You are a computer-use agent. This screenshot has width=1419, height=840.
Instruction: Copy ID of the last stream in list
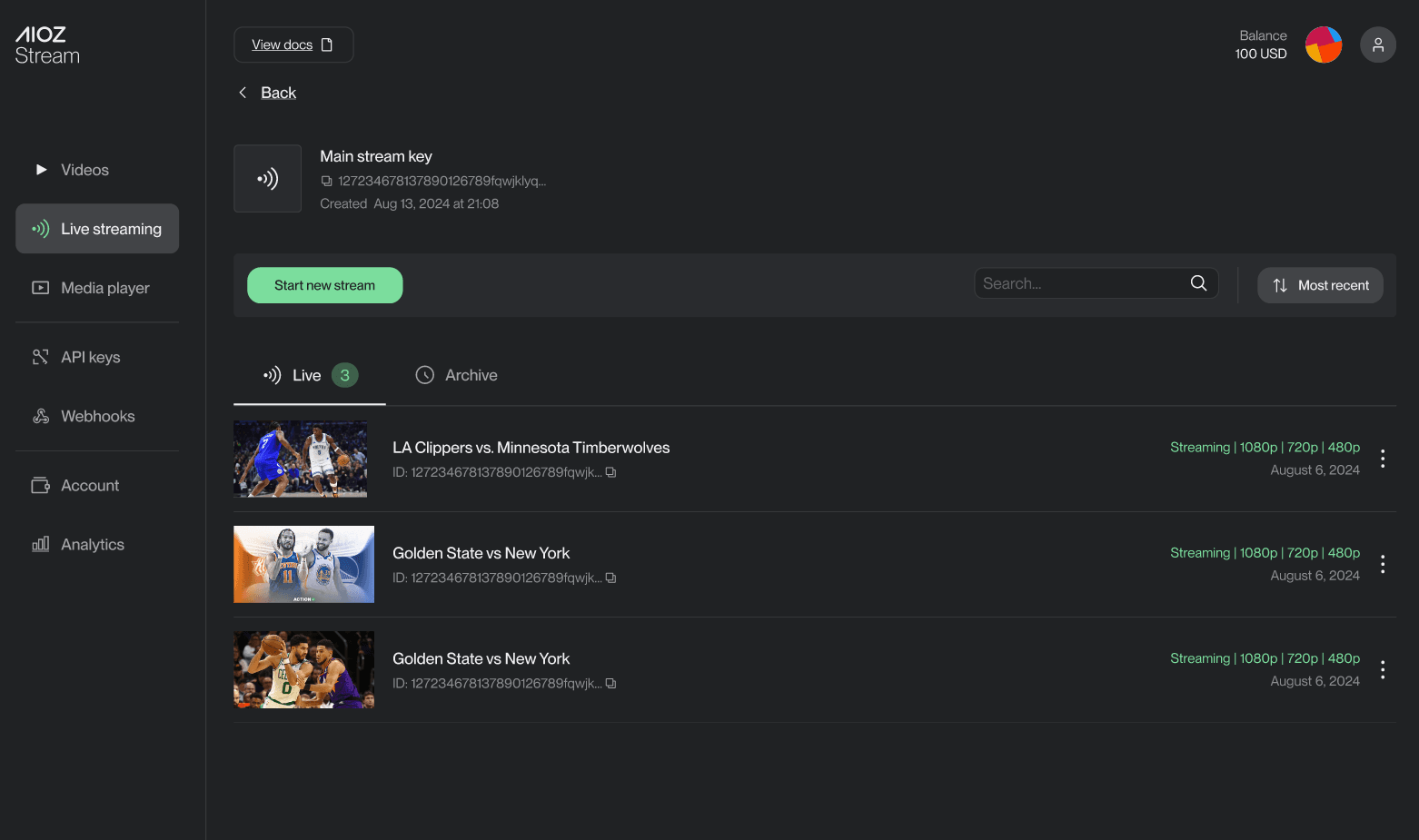[610, 684]
